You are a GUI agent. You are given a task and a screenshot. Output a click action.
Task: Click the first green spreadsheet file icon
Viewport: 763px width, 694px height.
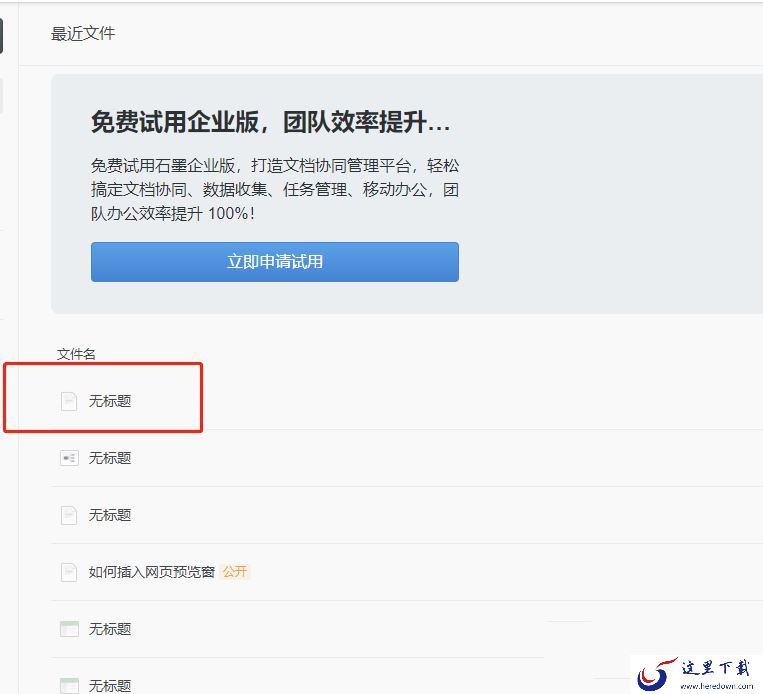[x=69, y=629]
